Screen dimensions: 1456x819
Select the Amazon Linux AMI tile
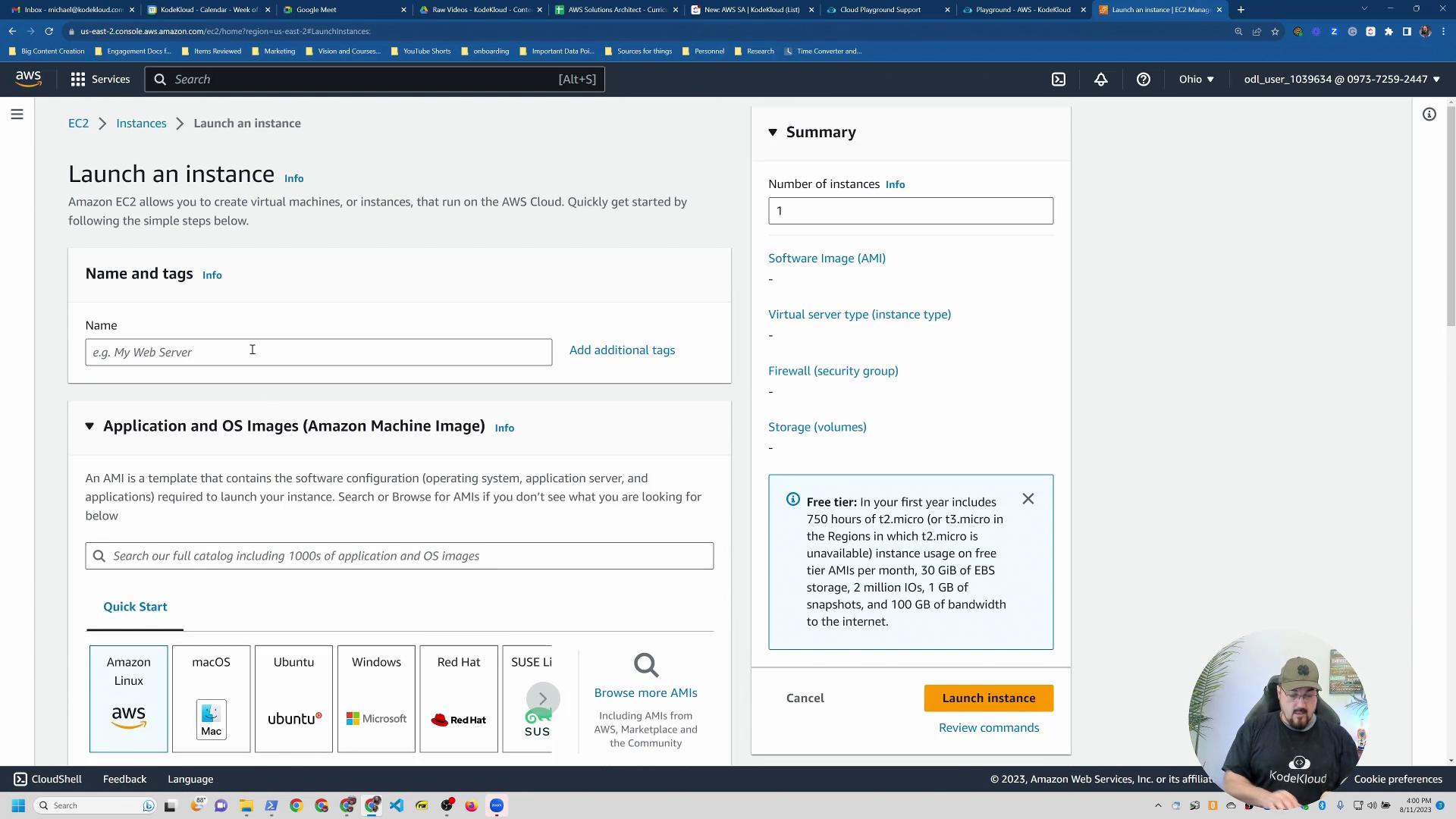(128, 698)
